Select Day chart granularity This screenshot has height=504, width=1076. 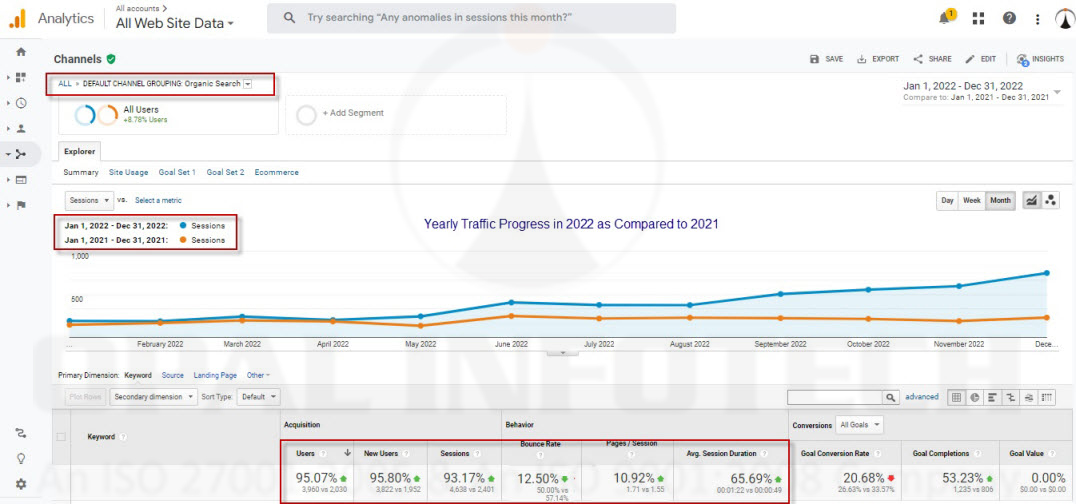[x=948, y=201]
